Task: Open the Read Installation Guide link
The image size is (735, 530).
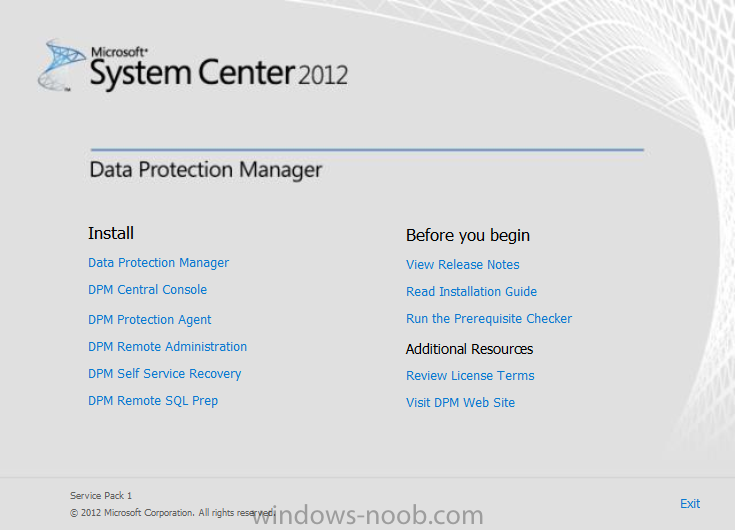Action: [471, 291]
